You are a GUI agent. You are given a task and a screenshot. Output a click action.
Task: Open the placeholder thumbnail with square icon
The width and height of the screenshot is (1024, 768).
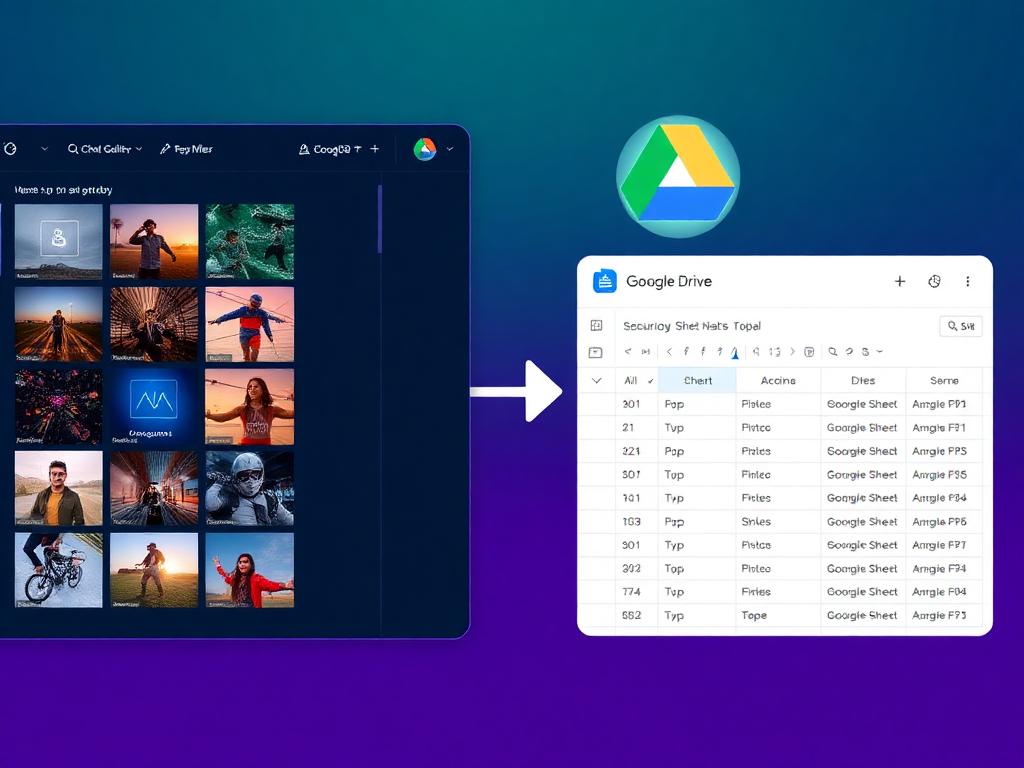click(59, 242)
